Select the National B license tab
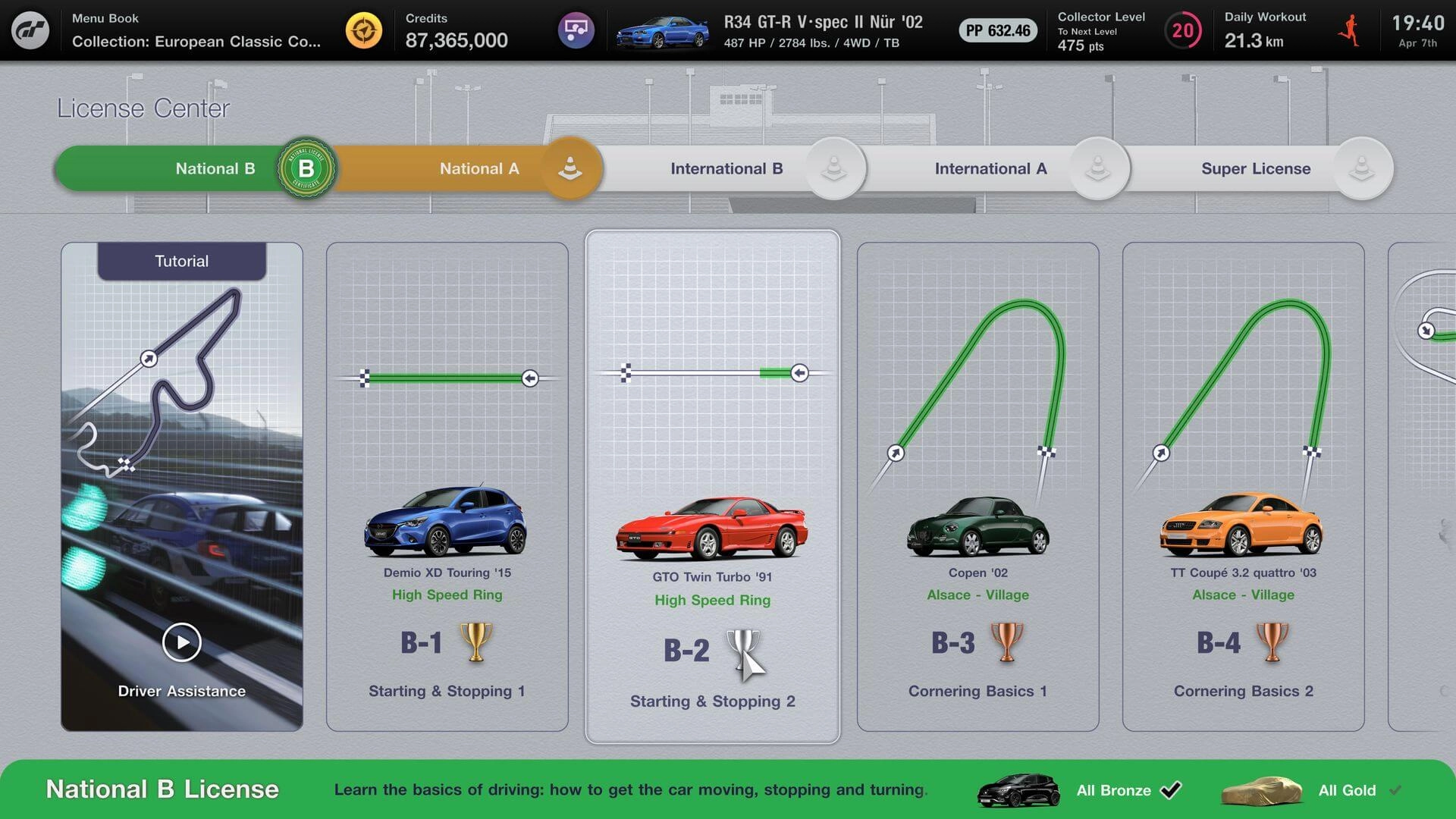 [215, 167]
